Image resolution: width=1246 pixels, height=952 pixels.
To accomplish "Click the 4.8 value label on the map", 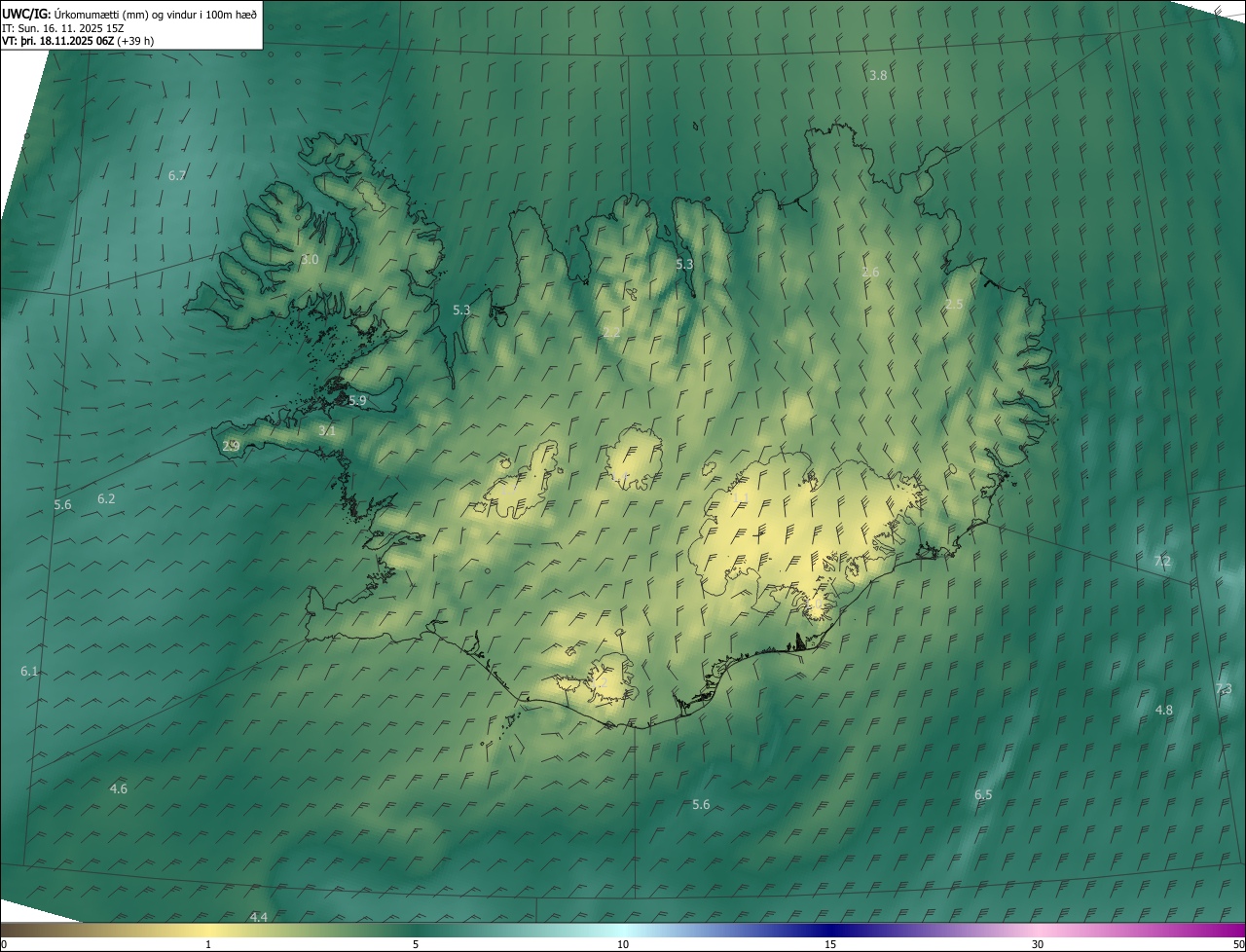I will pyautogui.click(x=1164, y=711).
